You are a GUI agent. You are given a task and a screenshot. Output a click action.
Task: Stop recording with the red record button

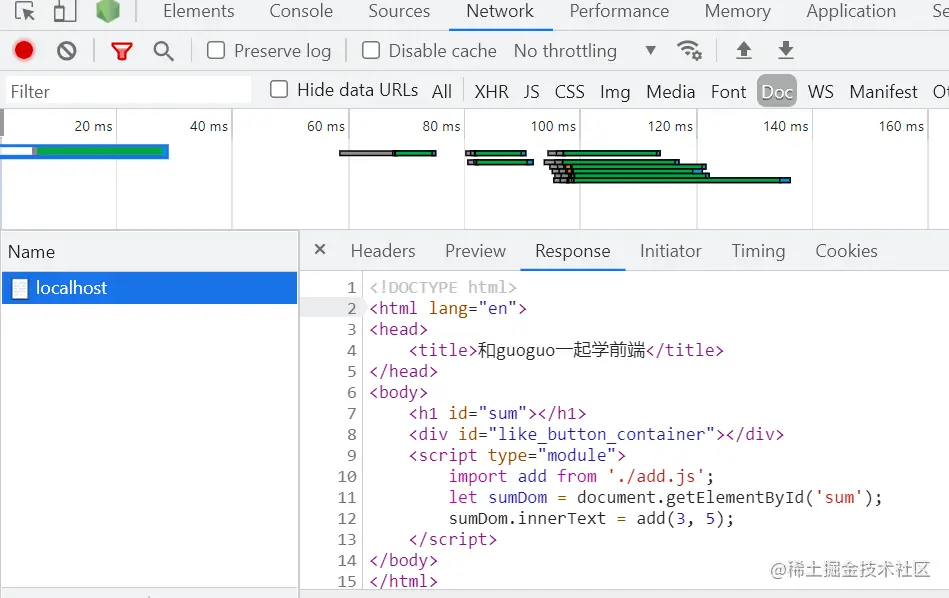[24, 51]
